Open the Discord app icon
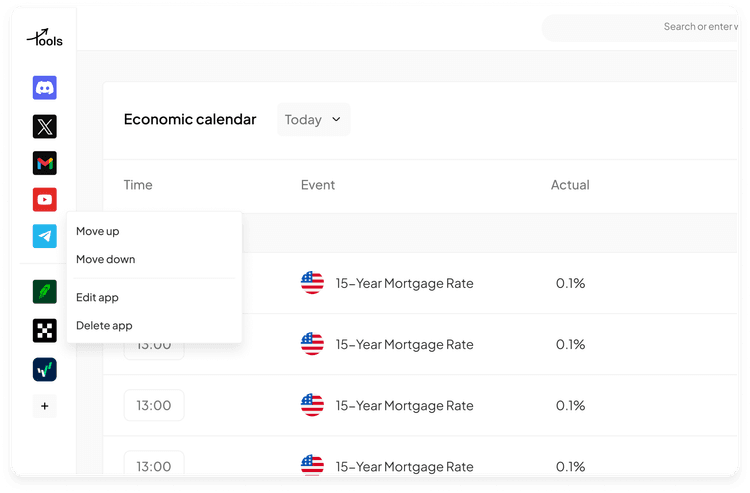The image size is (750, 493). (44, 88)
